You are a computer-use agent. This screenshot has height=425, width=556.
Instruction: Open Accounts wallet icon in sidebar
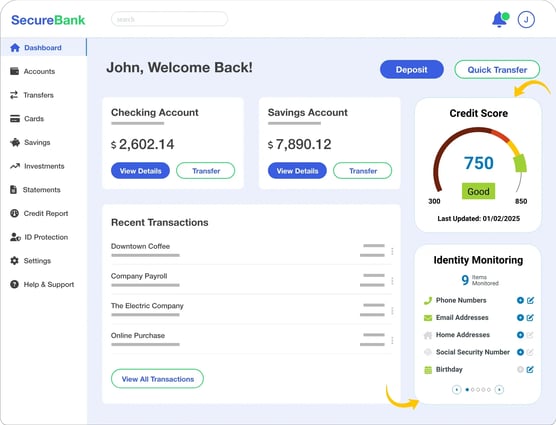click(x=15, y=71)
